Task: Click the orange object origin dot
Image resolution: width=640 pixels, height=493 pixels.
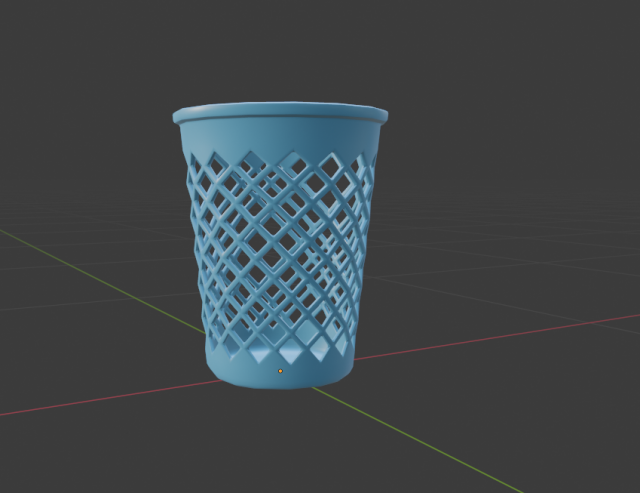Action: [280, 371]
